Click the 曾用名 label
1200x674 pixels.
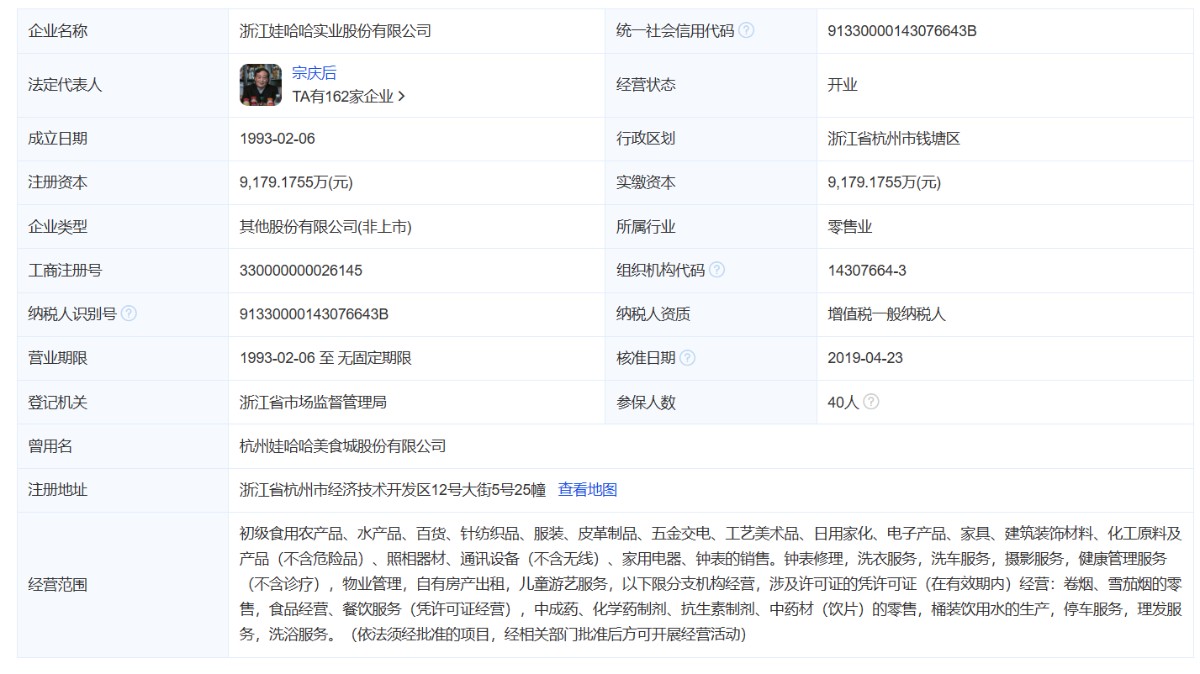point(51,446)
